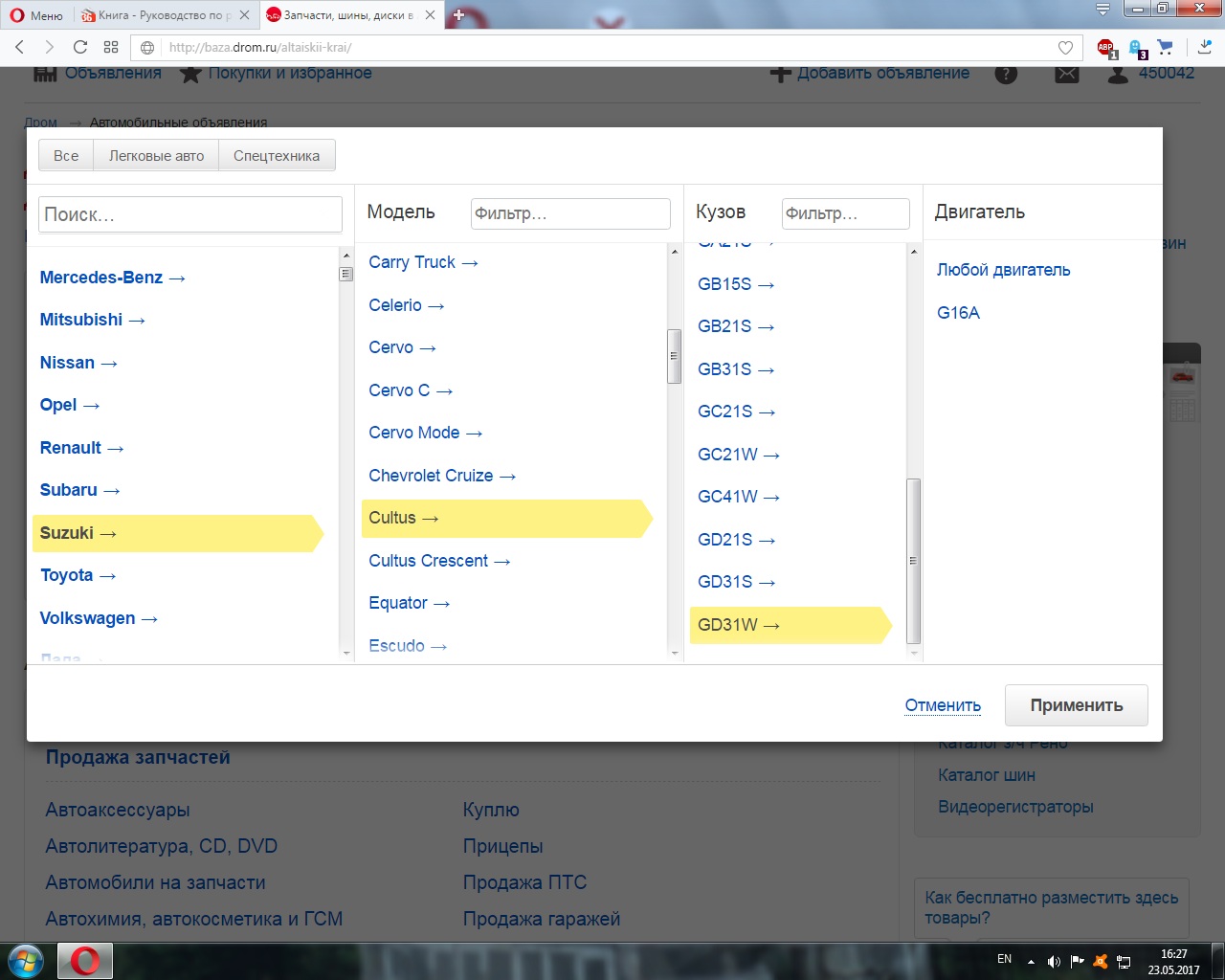Reload the page with the refresh icon
This screenshot has width=1225, height=980.
coord(80,47)
